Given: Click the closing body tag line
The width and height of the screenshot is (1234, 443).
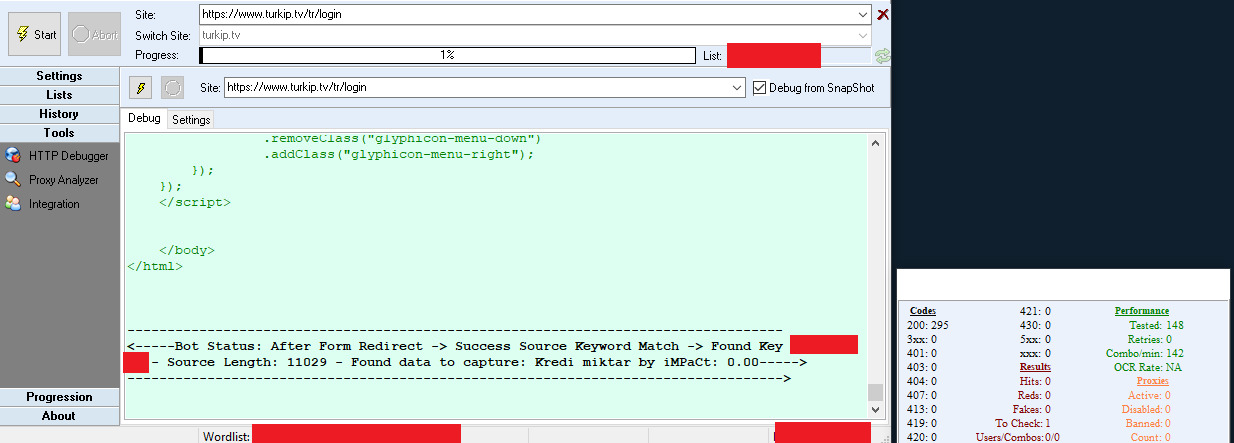Looking at the screenshot, I should pyautogui.click(x=187, y=250).
